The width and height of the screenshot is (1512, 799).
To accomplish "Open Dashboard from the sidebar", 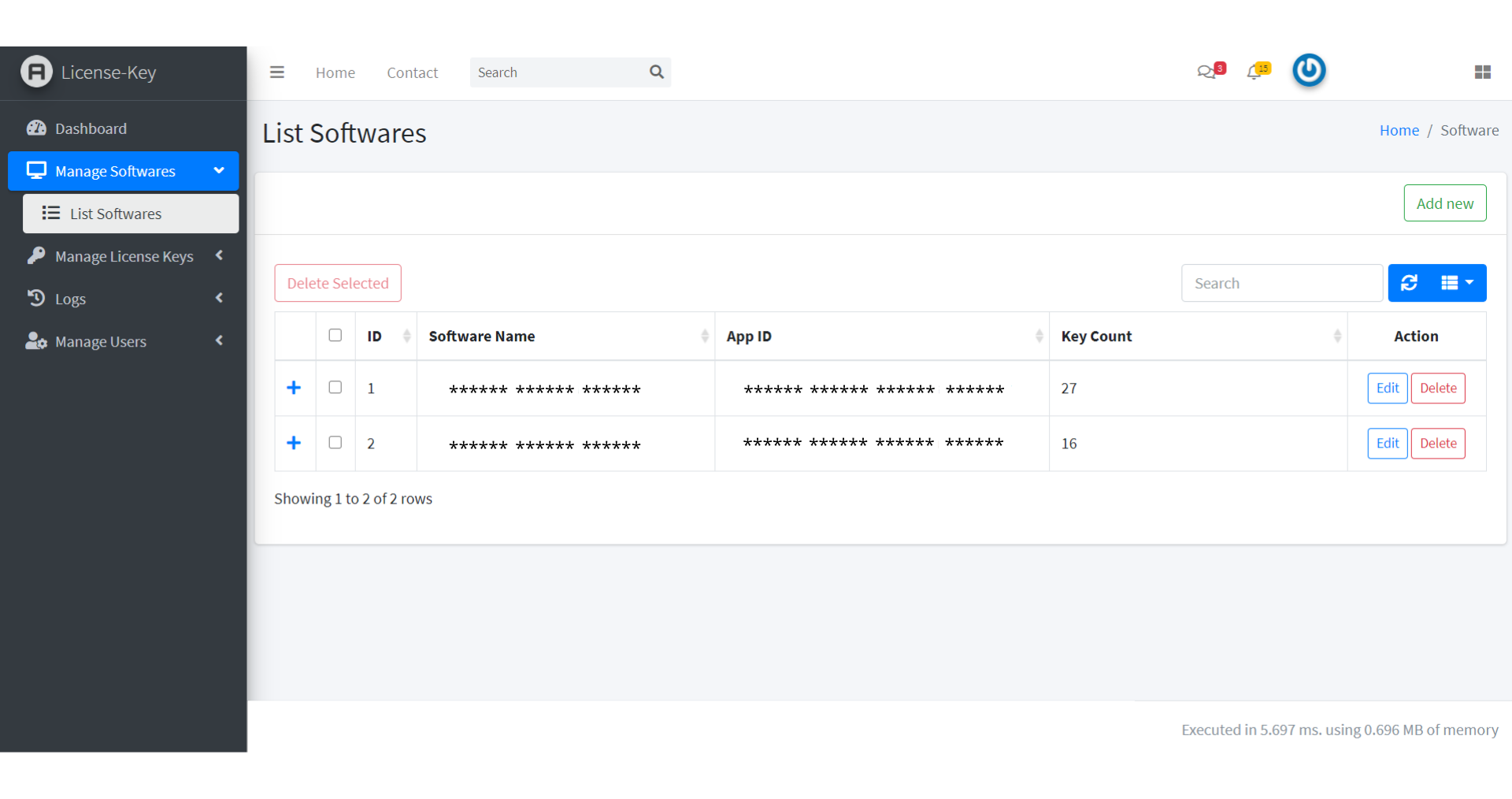I will point(91,128).
